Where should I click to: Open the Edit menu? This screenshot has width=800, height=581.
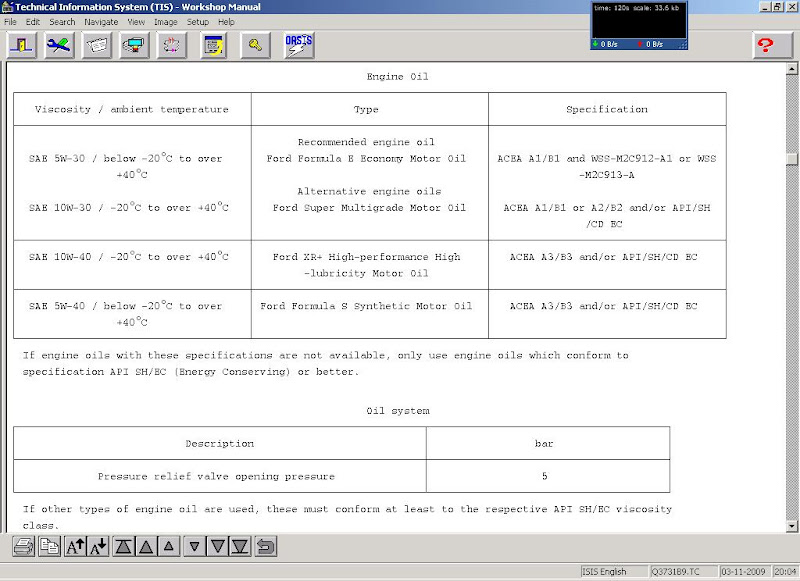(x=33, y=22)
